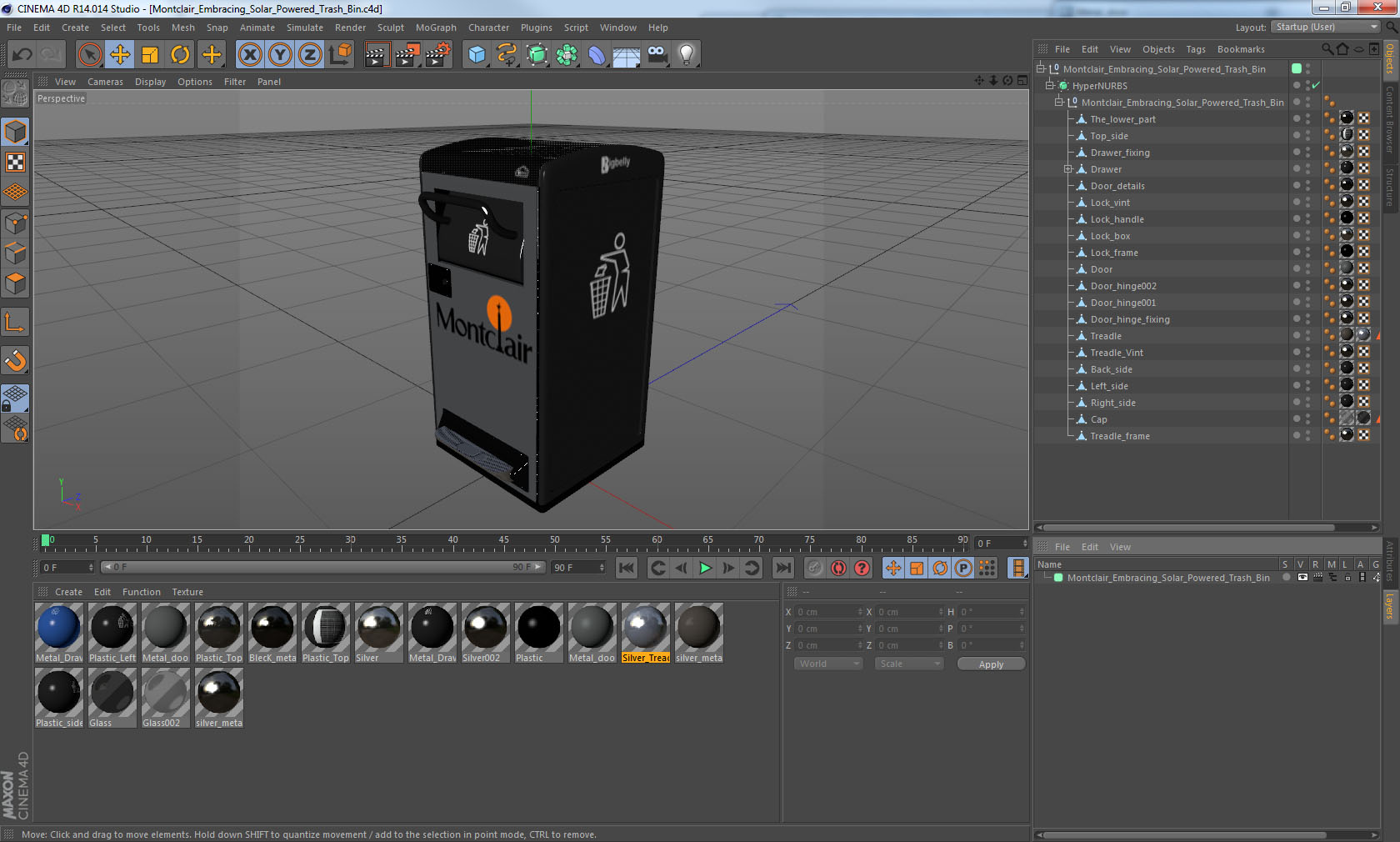1400x842 pixels.
Task: Click Render View clapperboard icon
Action: (x=377, y=55)
